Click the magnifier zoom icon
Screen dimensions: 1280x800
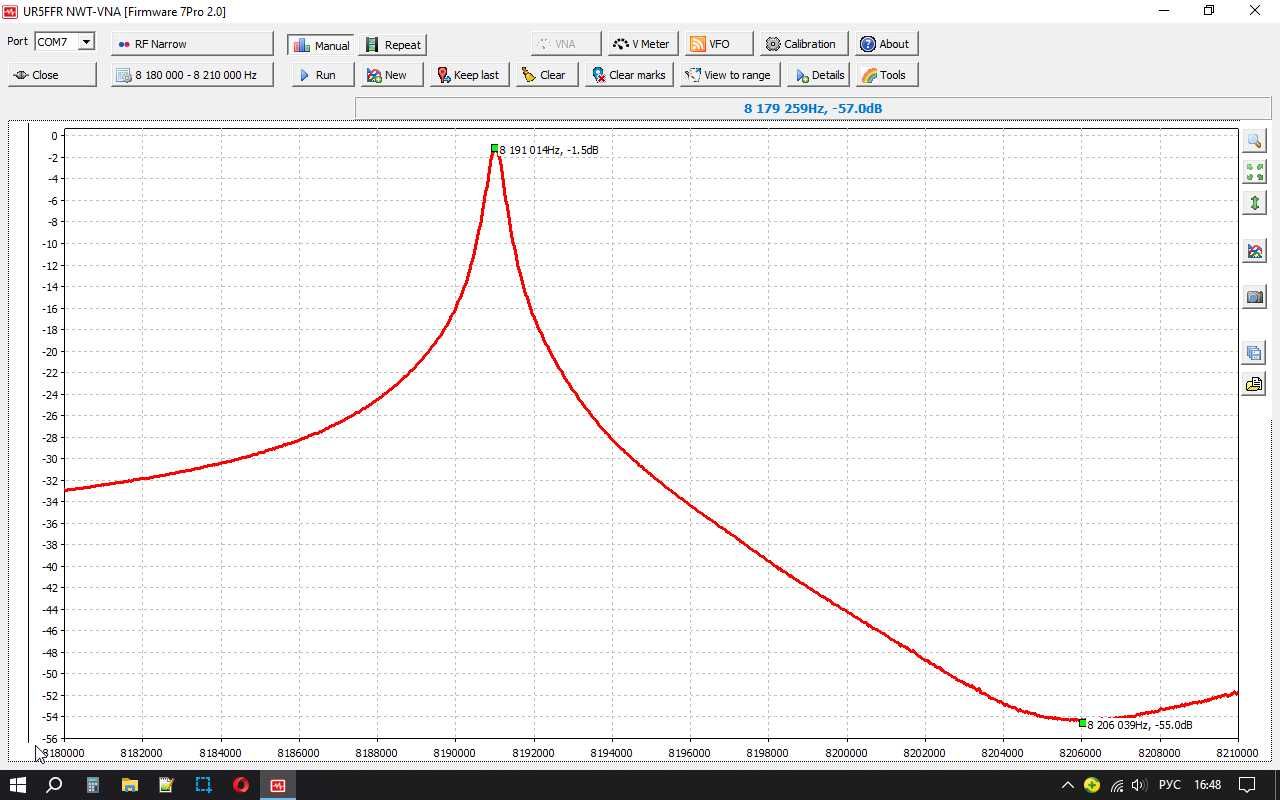pos(1254,141)
